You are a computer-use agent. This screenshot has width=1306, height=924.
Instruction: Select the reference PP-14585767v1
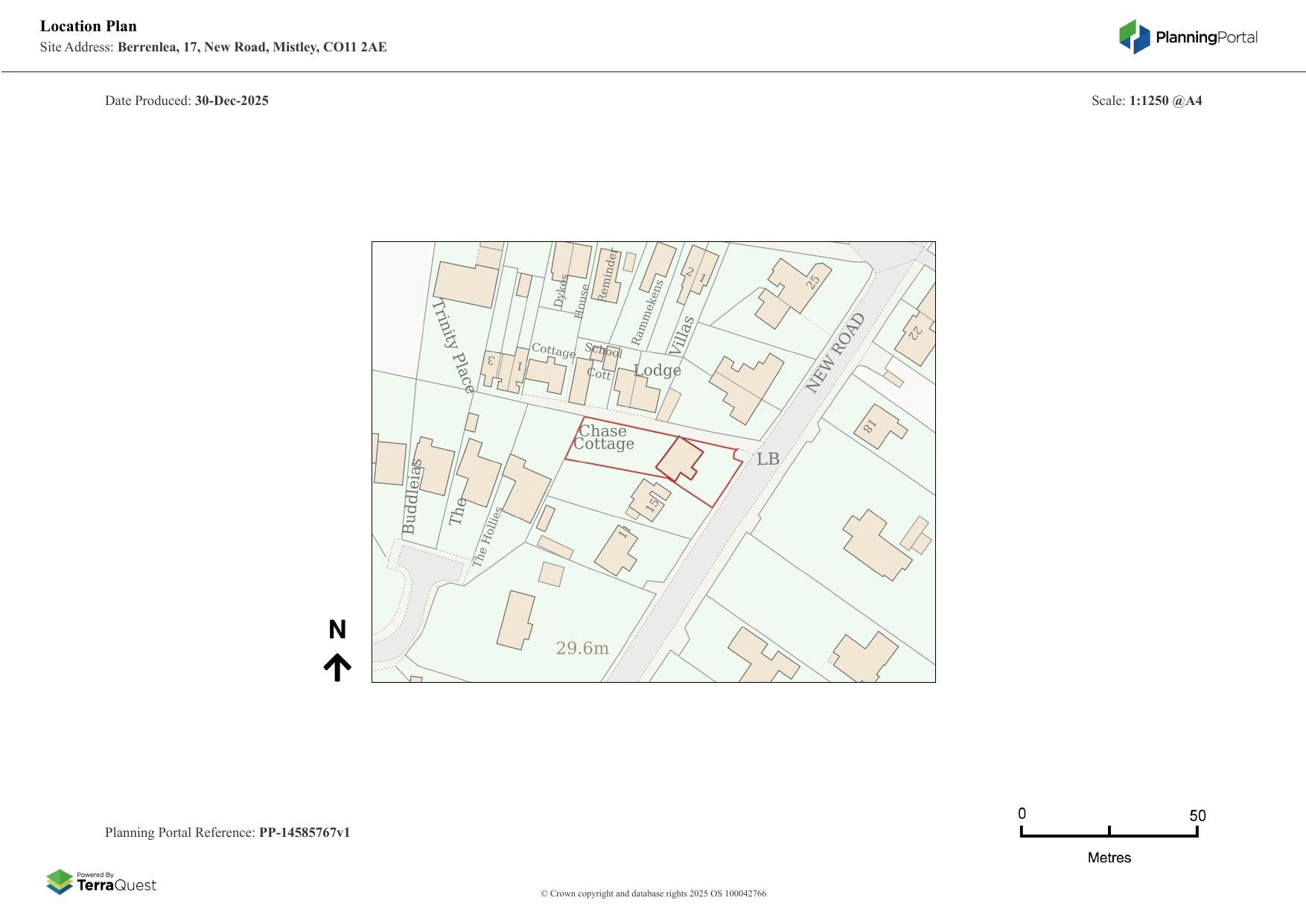tap(304, 832)
